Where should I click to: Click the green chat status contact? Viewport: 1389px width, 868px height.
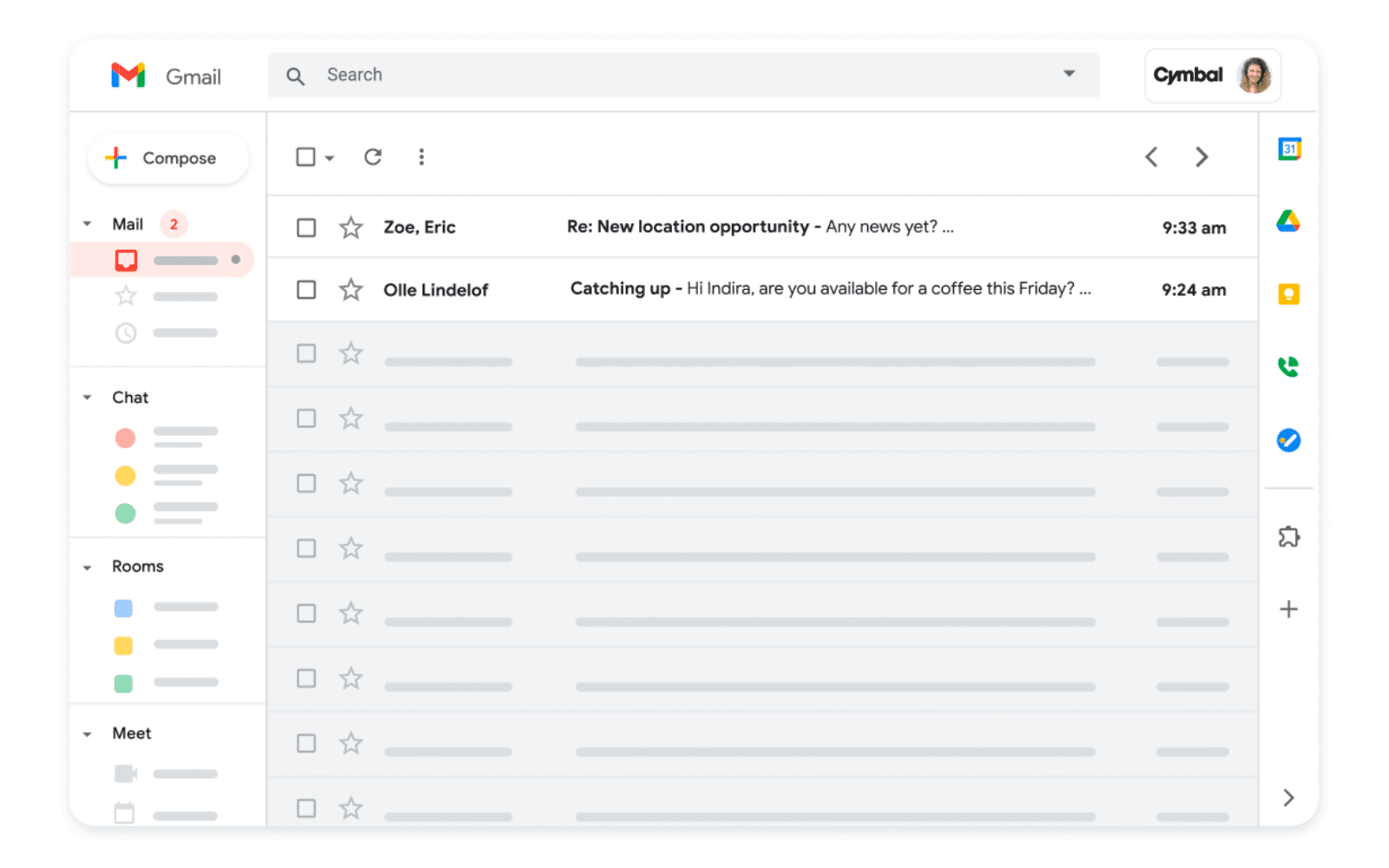pos(125,513)
